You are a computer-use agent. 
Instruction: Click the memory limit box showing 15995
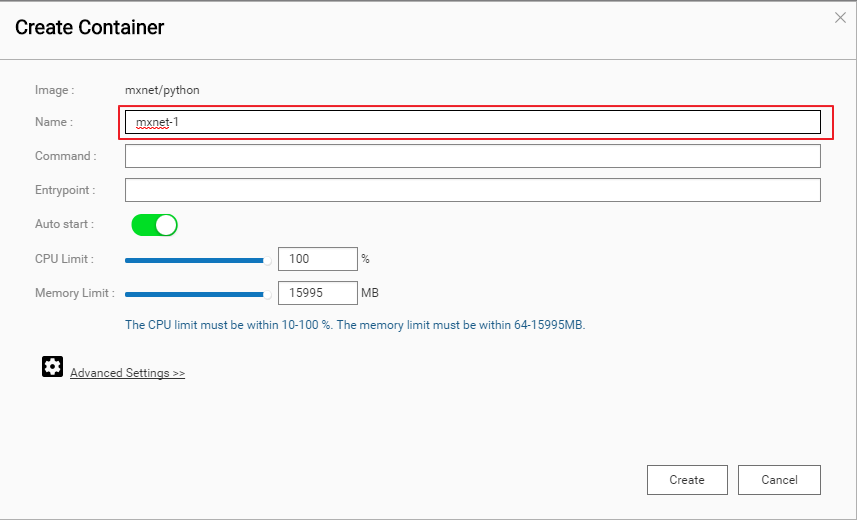click(x=317, y=293)
